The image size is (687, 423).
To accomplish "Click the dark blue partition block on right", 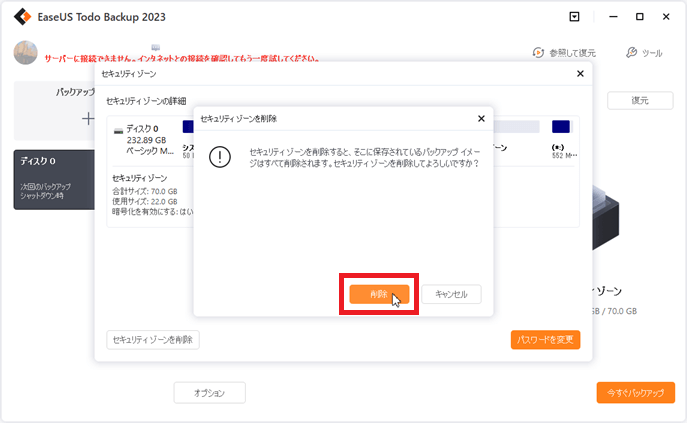I will [x=561, y=127].
